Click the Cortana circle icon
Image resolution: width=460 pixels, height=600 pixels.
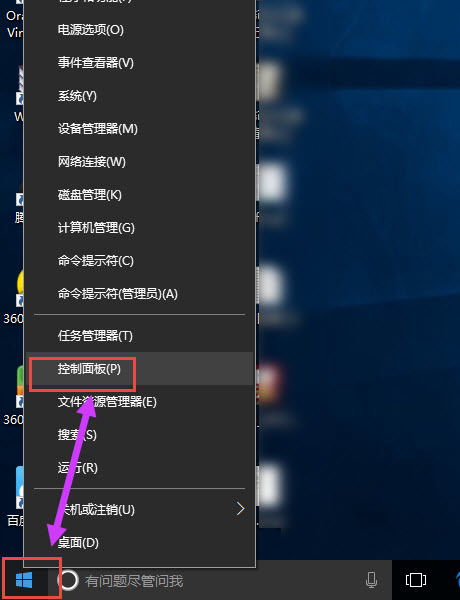click(69, 580)
